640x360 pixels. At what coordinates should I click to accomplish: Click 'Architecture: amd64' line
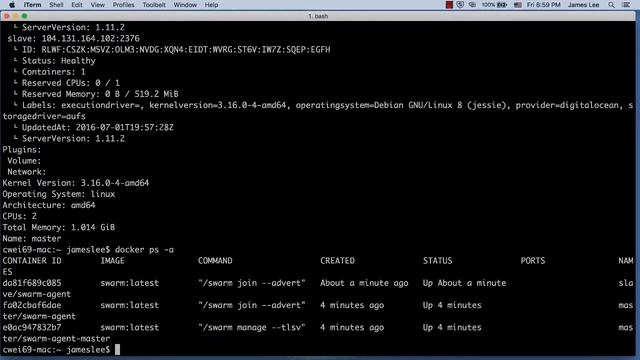(x=49, y=205)
